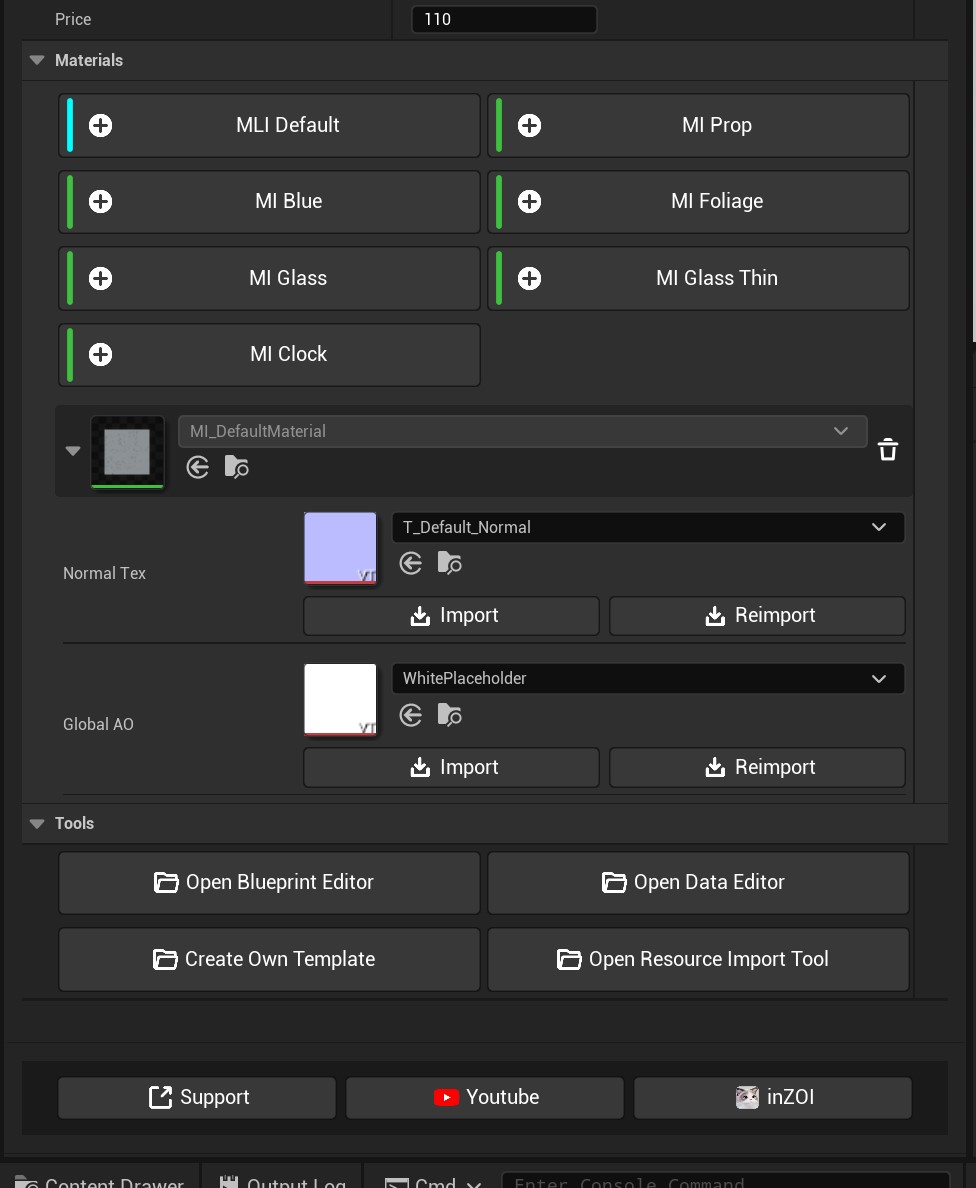Delete the MI_DefaultMaterial slot with trash icon

point(888,450)
